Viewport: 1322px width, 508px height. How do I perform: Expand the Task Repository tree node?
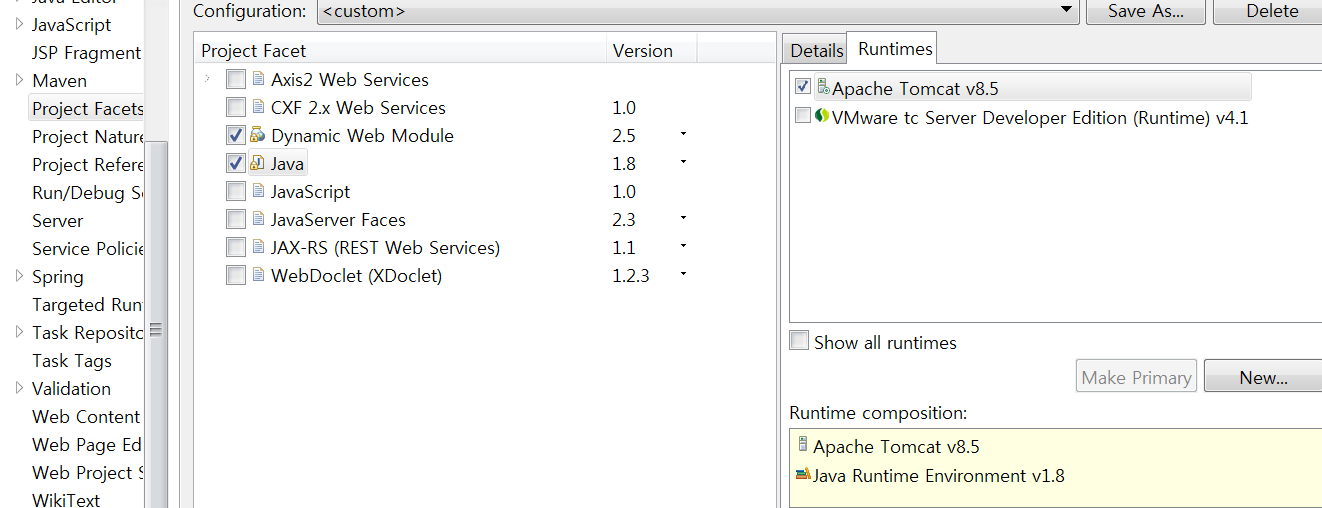19,332
